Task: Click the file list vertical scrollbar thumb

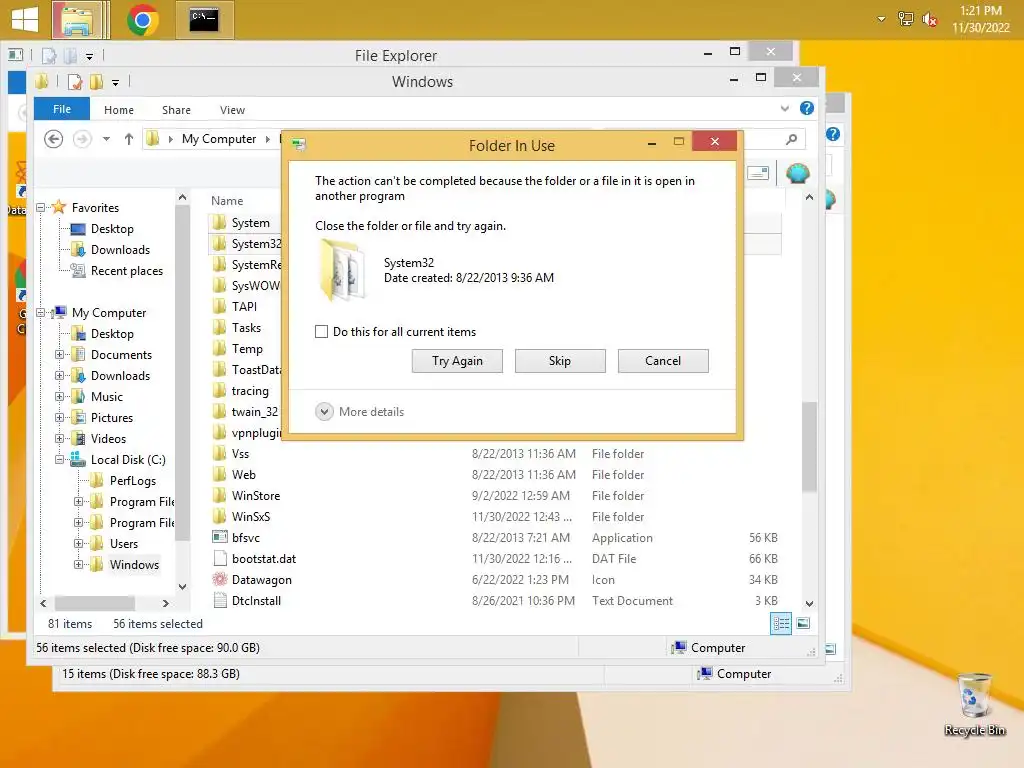Action: (809, 446)
